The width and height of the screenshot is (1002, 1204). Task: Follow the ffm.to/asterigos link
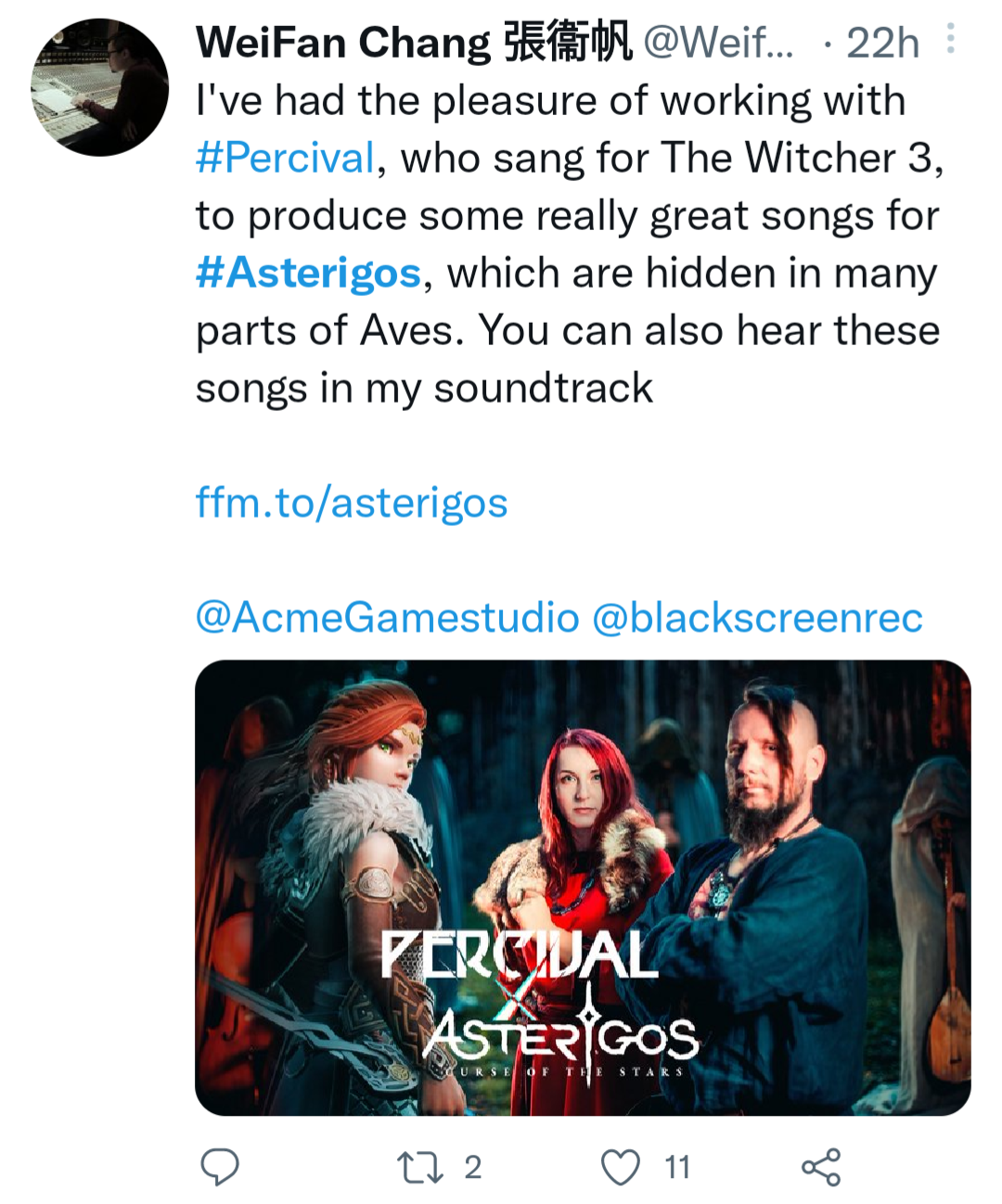352,503
